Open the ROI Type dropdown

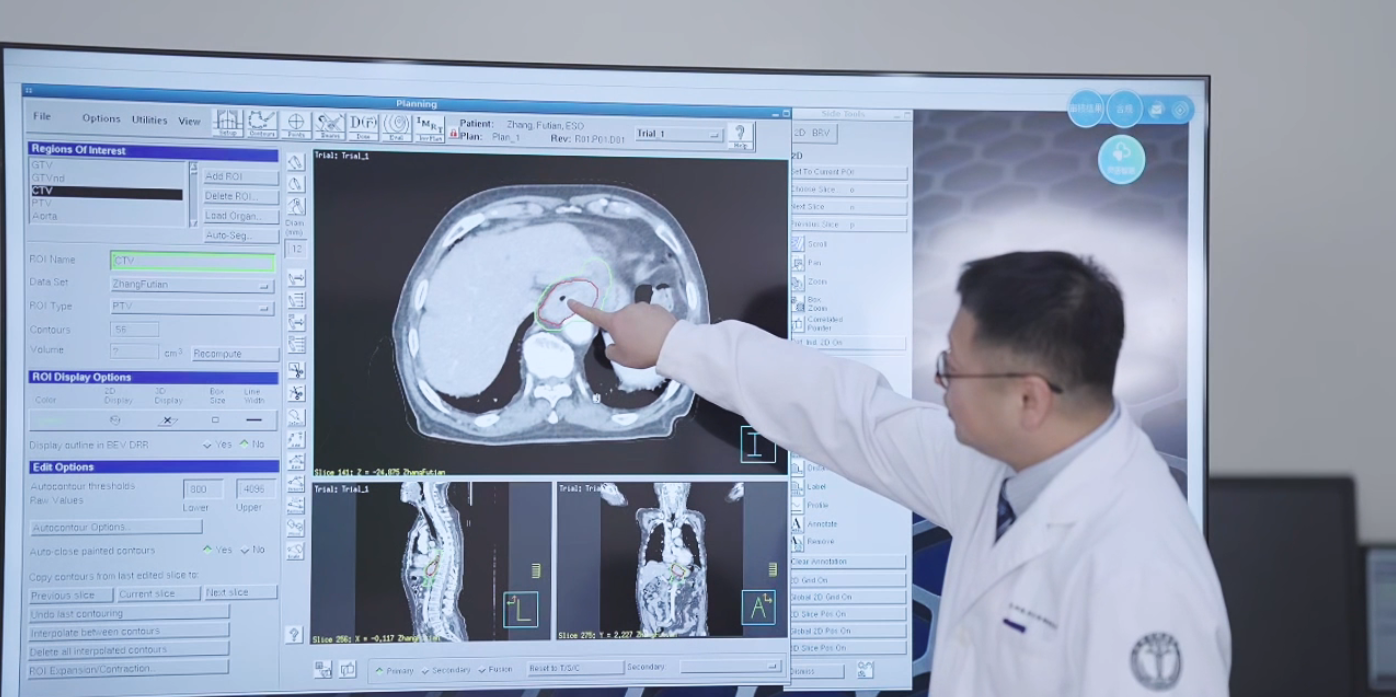click(x=192, y=307)
